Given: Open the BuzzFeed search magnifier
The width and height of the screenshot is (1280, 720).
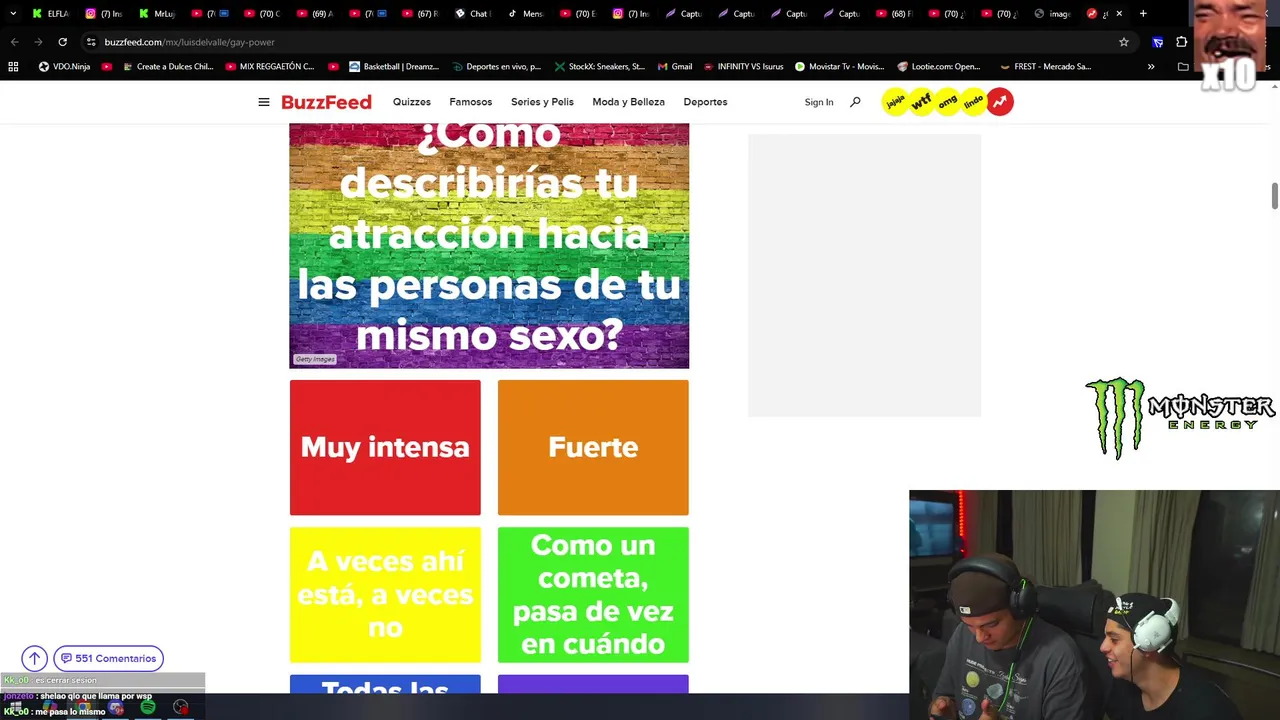Looking at the screenshot, I should tap(855, 102).
